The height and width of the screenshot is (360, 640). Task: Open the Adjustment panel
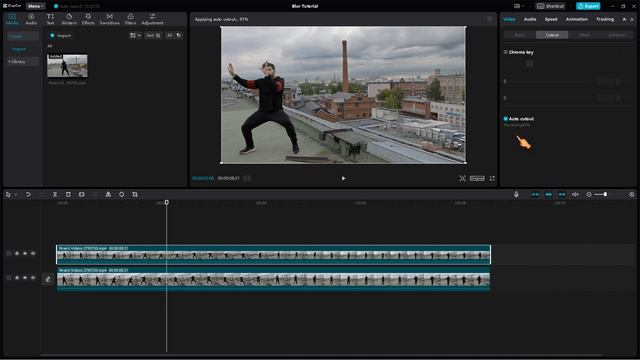click(x=152, y=19)
